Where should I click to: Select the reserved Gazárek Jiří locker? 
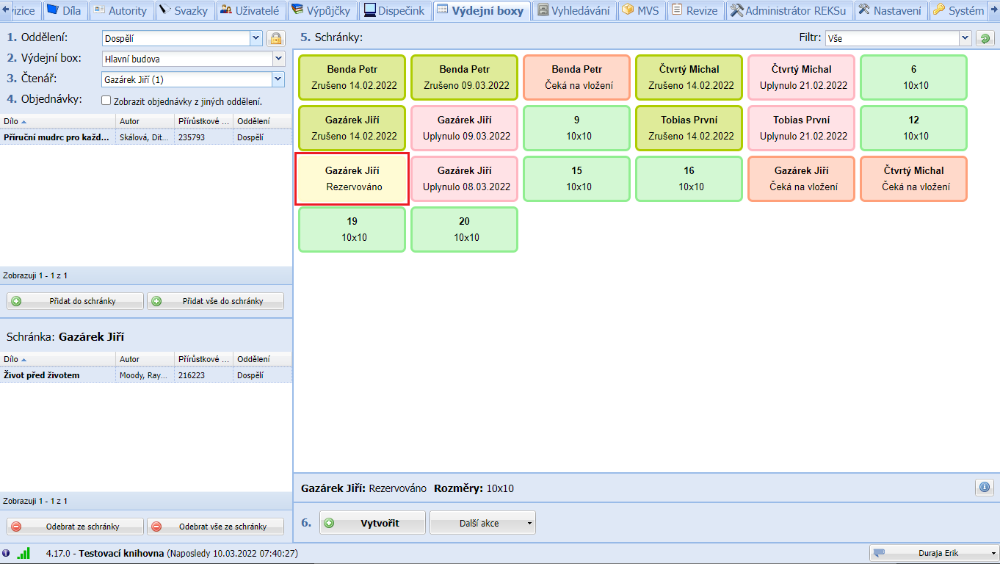(x=352, y=178)
